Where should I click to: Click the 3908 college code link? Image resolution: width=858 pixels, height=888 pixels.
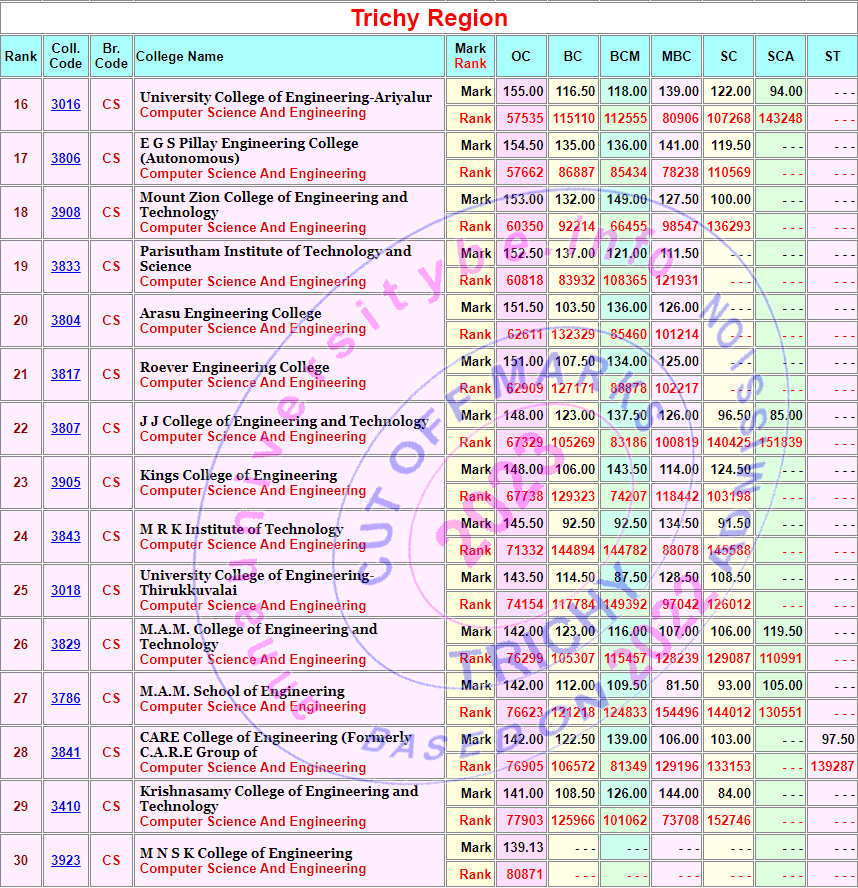pos(66,213)
